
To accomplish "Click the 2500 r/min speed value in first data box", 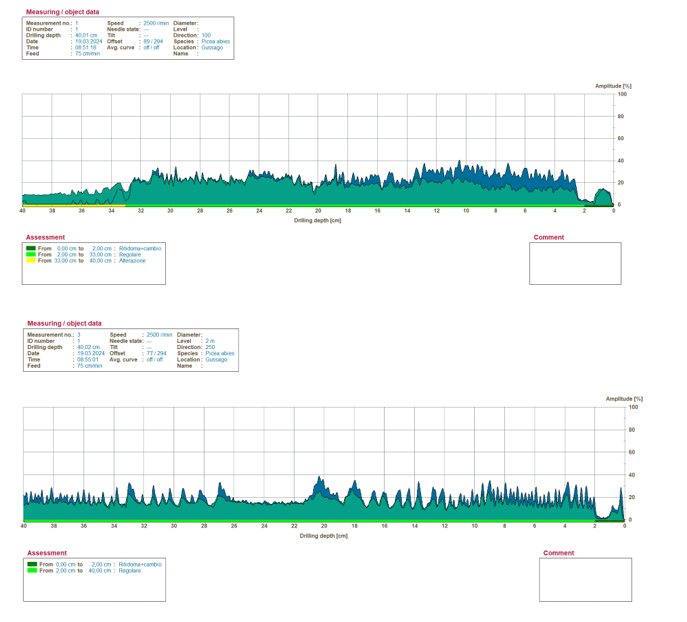I will pyautogui.click(x=156, y=23).
